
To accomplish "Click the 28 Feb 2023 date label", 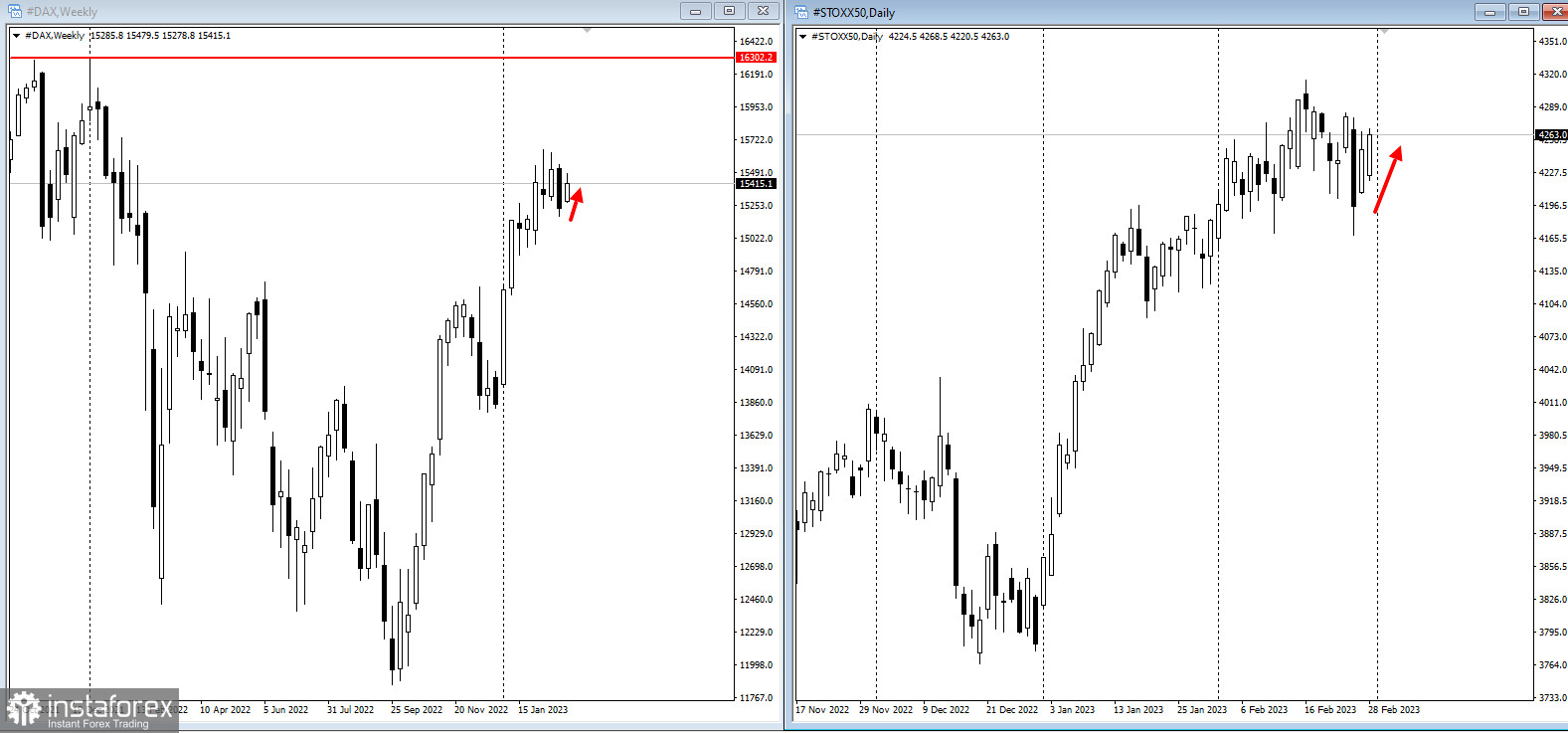I will (1394, 710).
